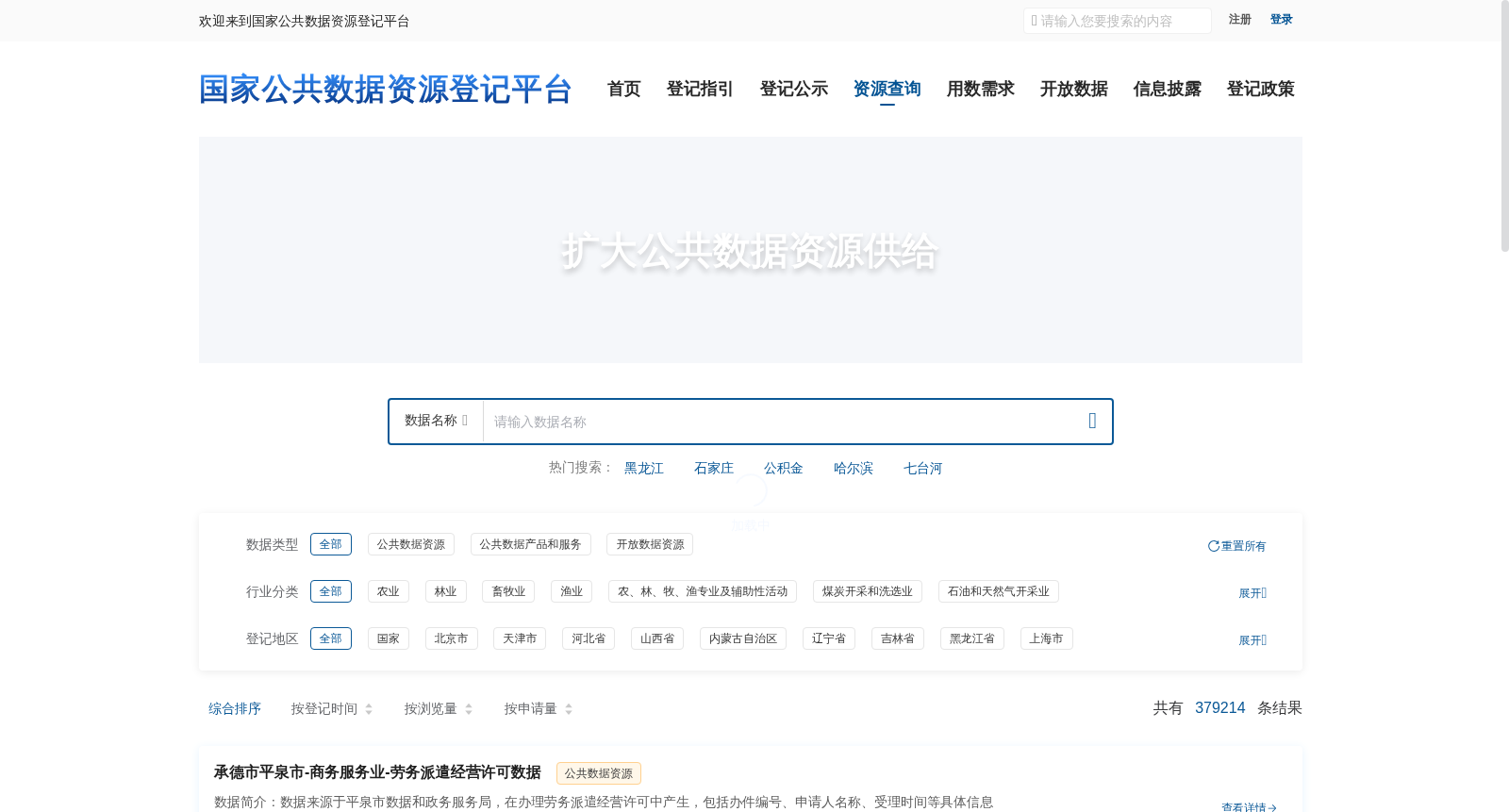
Task: Click the reset icon next to 重置所有
Action: (1213, 546)
